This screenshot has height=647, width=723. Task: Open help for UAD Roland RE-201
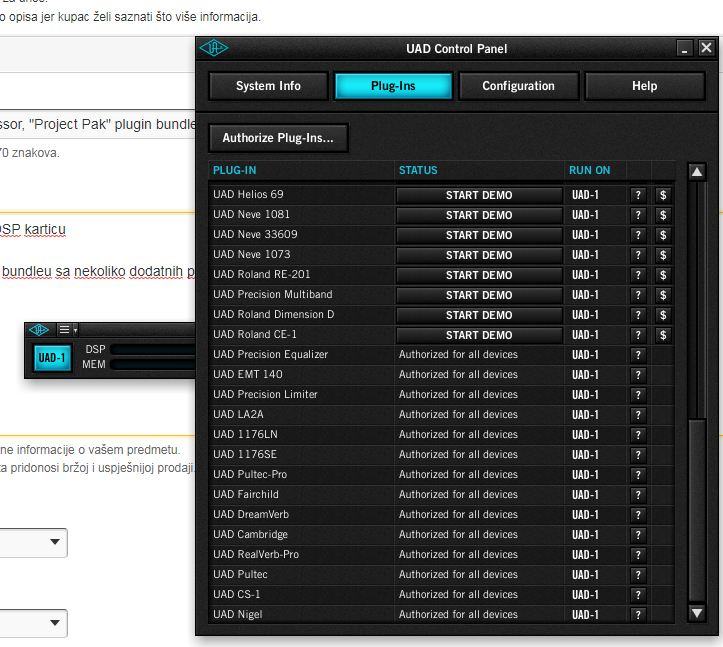pyautogui.click(x=638, y=275)
